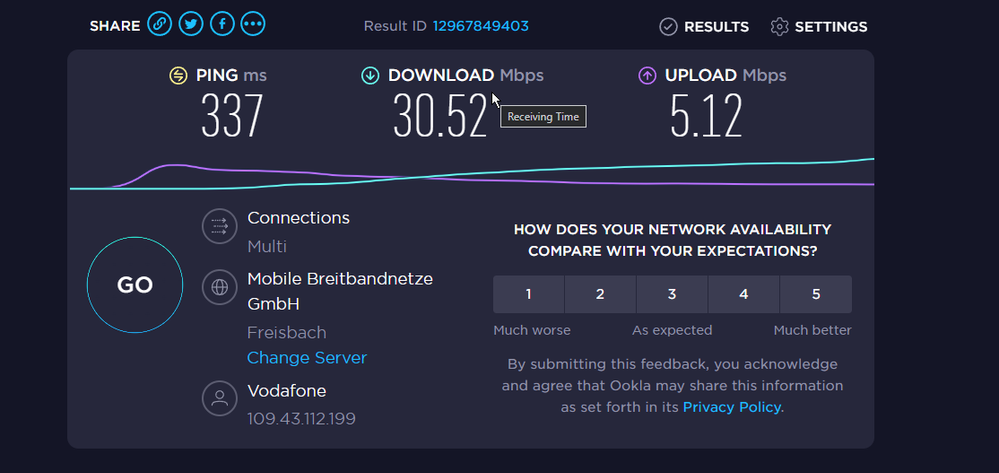999x473 pixels.
Task: Click the Results checkmark icon
Action: 669,27
